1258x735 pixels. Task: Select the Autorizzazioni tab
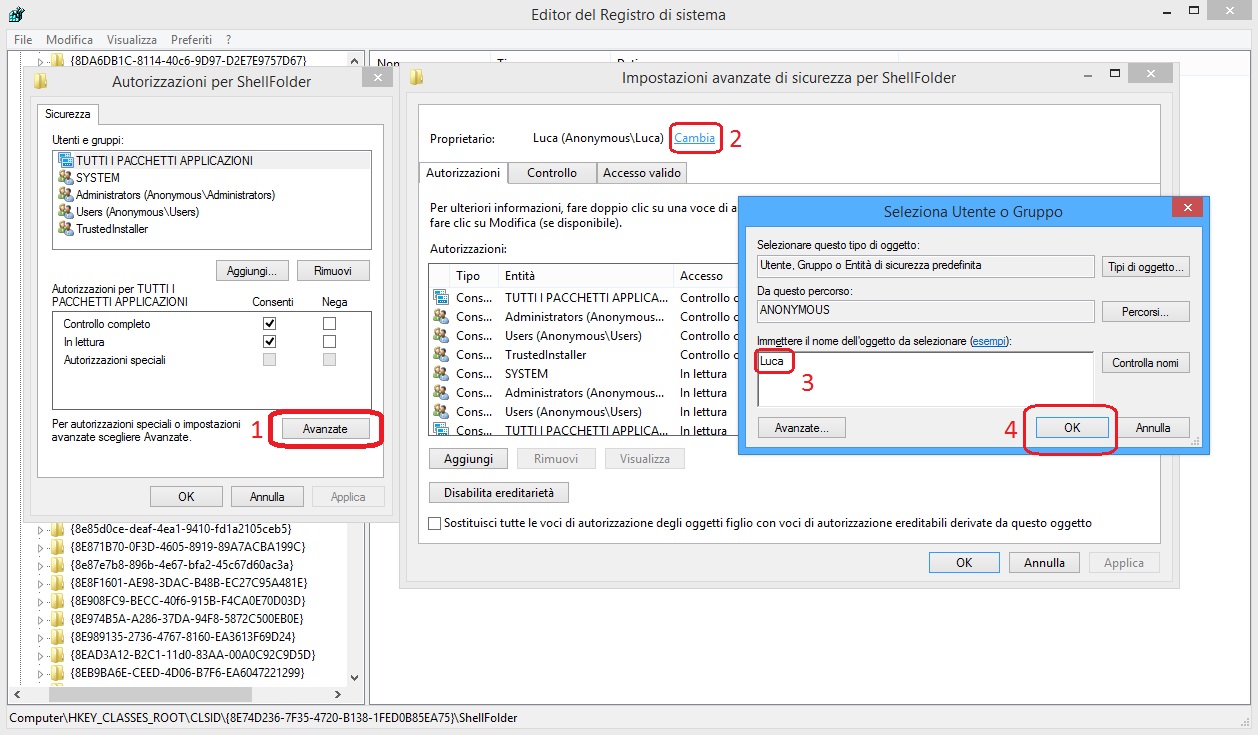coord(463,172)
